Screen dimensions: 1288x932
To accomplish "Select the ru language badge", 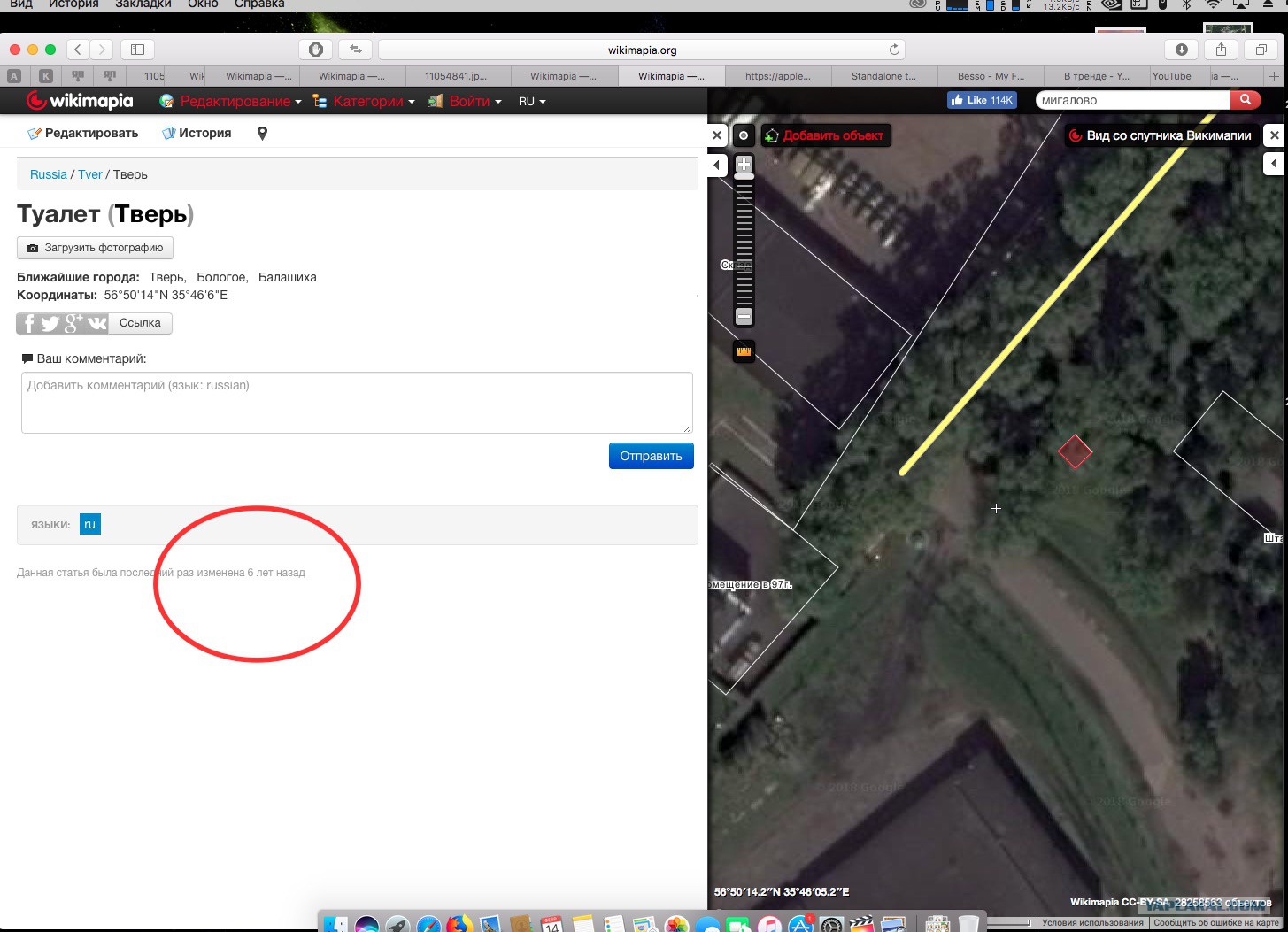I will [x=89, y=524].
